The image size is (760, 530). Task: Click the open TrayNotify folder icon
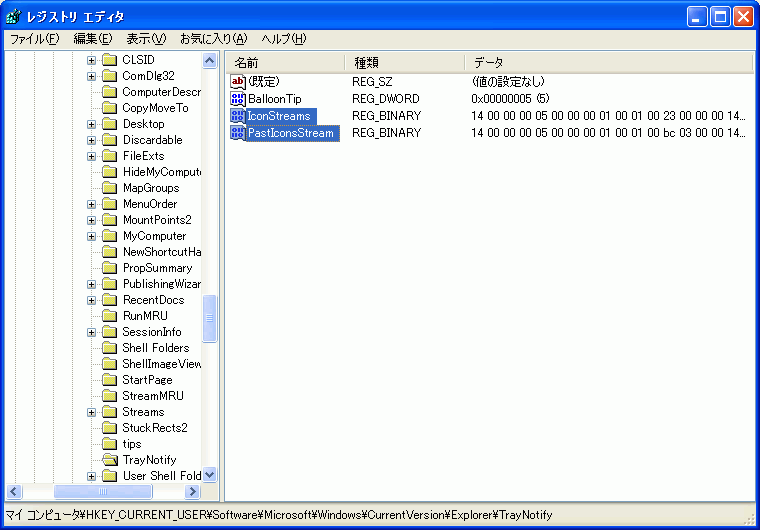[x=110, y=460]
